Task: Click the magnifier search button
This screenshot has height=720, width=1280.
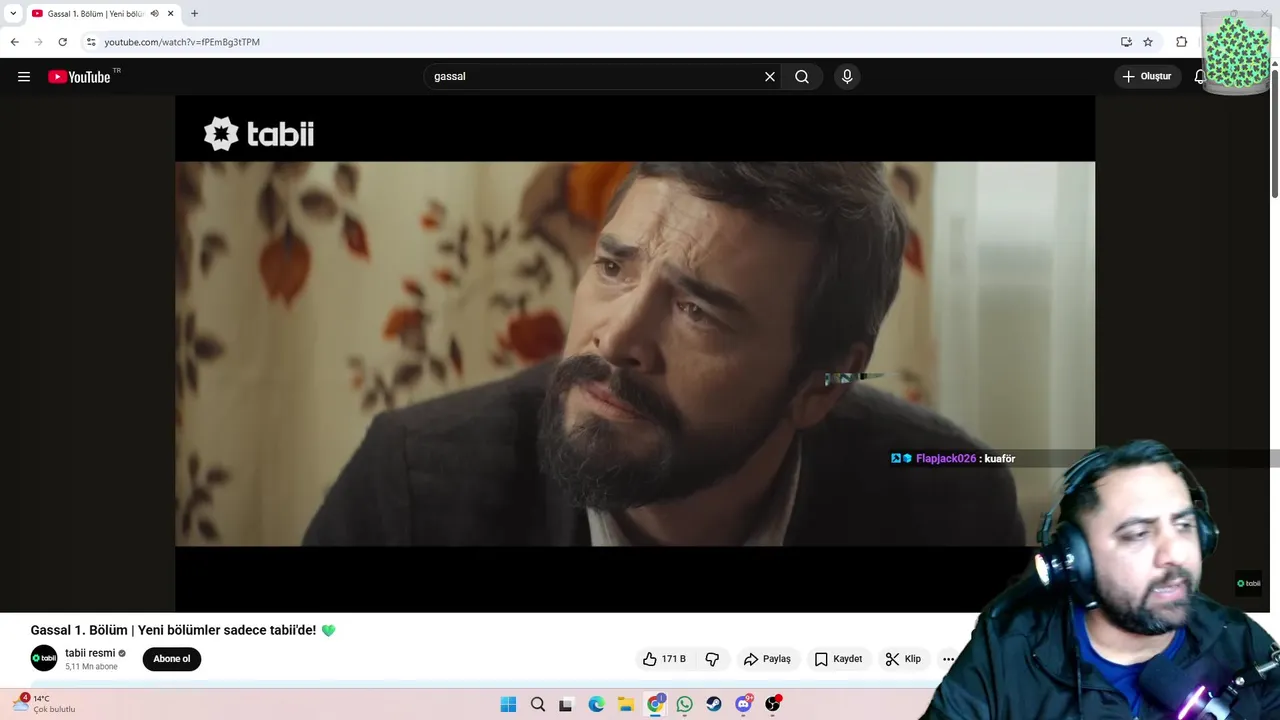Action: coord(802,77)
